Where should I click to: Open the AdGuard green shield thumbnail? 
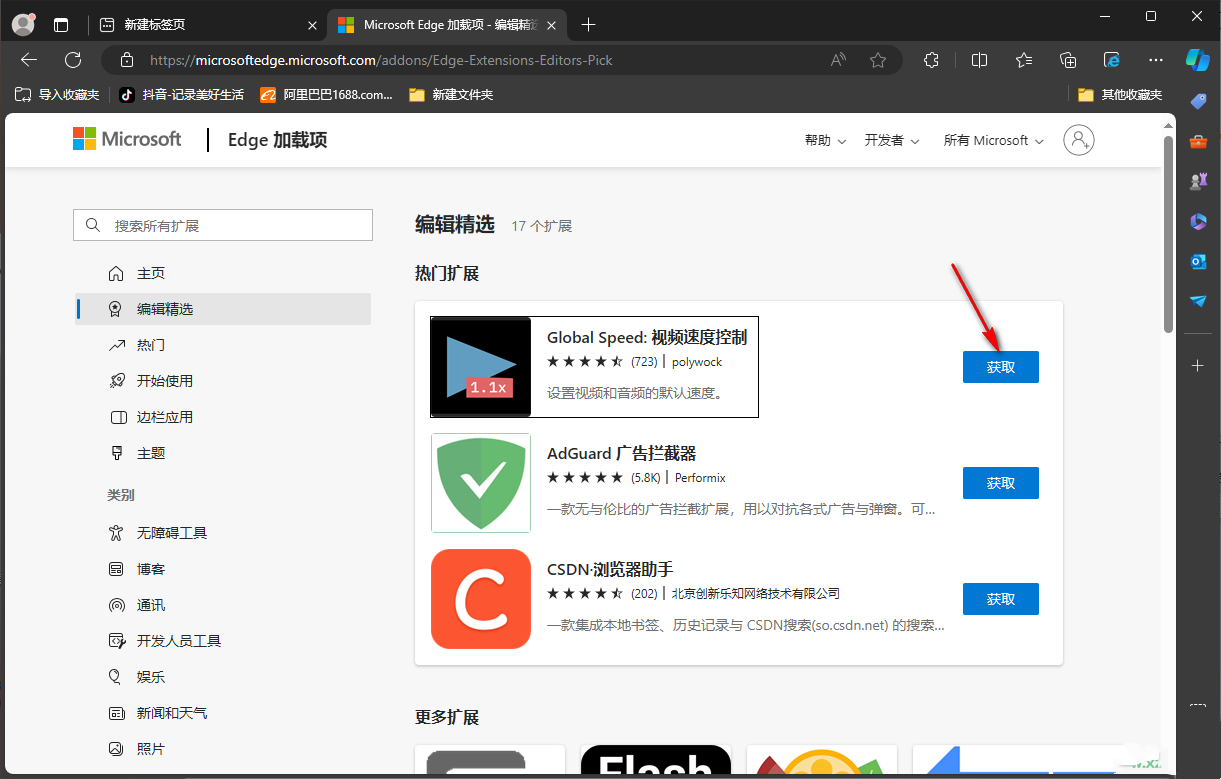pos(481,483)
